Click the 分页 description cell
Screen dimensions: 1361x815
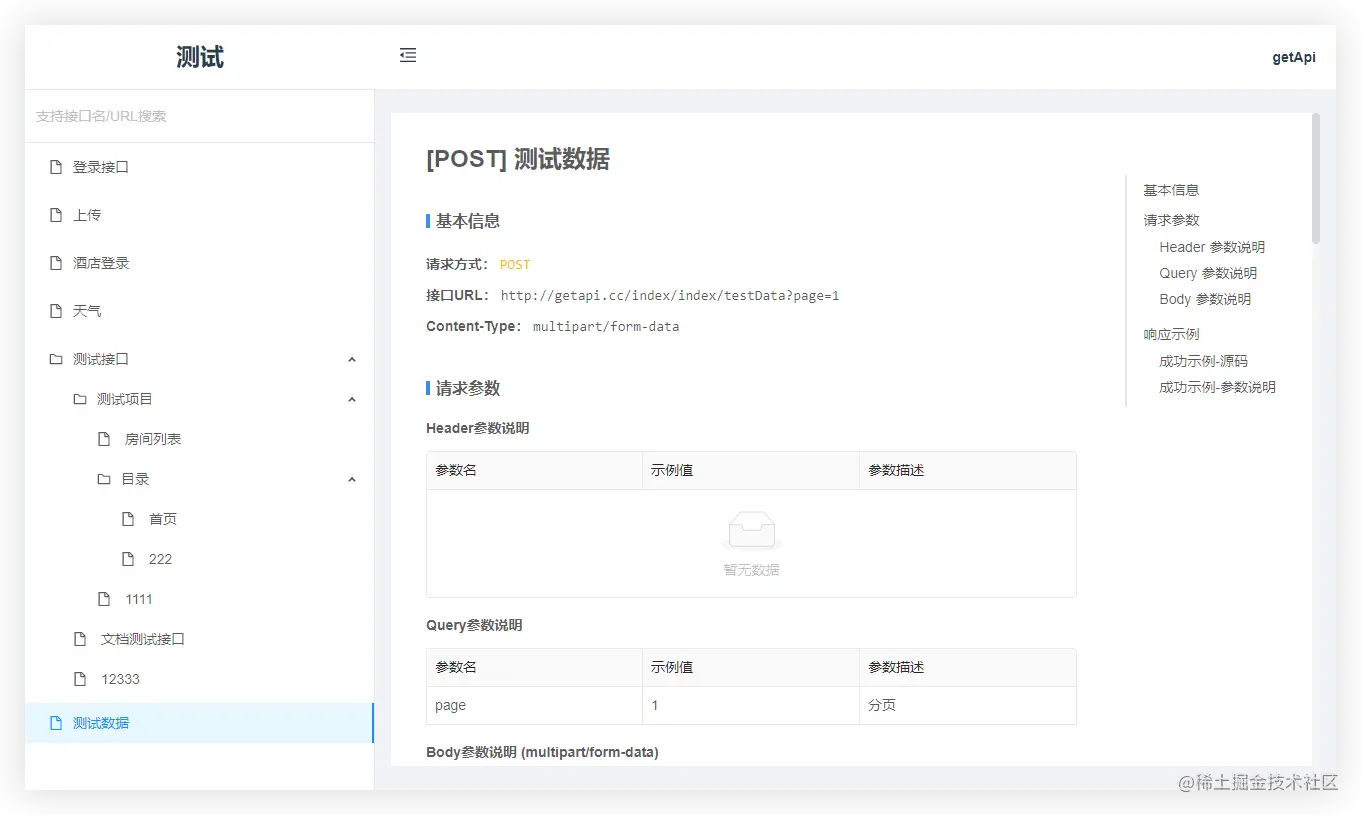coord(968,705)
